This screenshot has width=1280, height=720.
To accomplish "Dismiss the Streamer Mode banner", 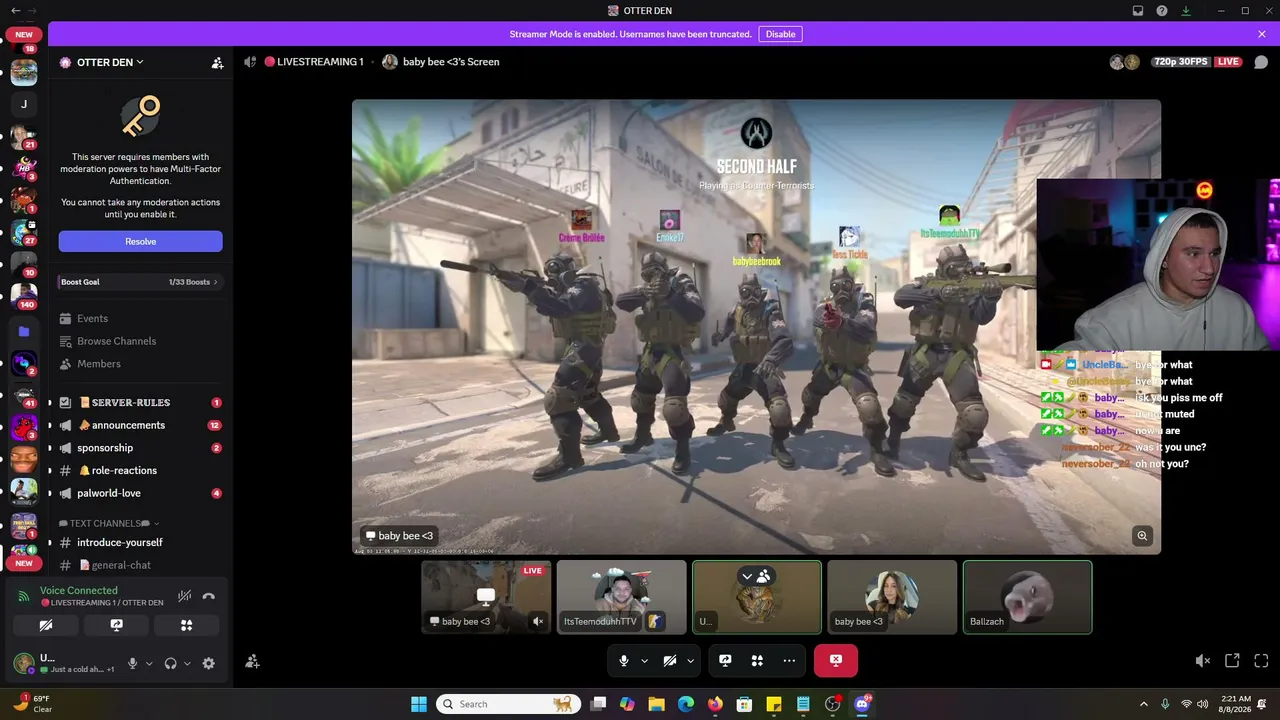I will pos(1262,34).
